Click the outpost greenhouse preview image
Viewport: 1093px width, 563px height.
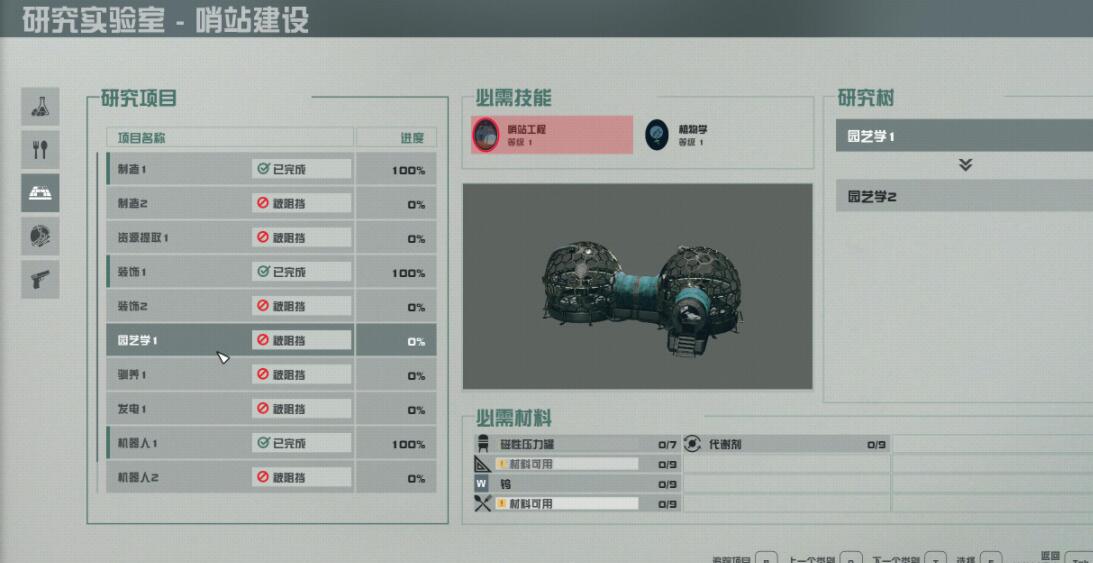pos(637,286)
